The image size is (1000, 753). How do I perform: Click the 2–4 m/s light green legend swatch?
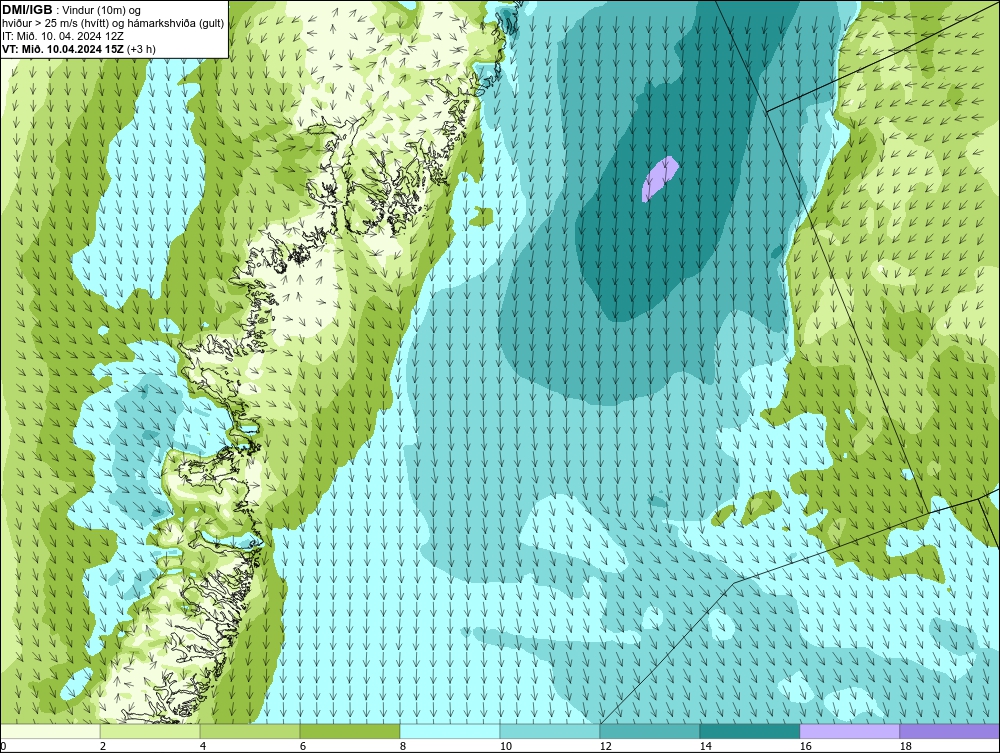click(x=150, y=731)
